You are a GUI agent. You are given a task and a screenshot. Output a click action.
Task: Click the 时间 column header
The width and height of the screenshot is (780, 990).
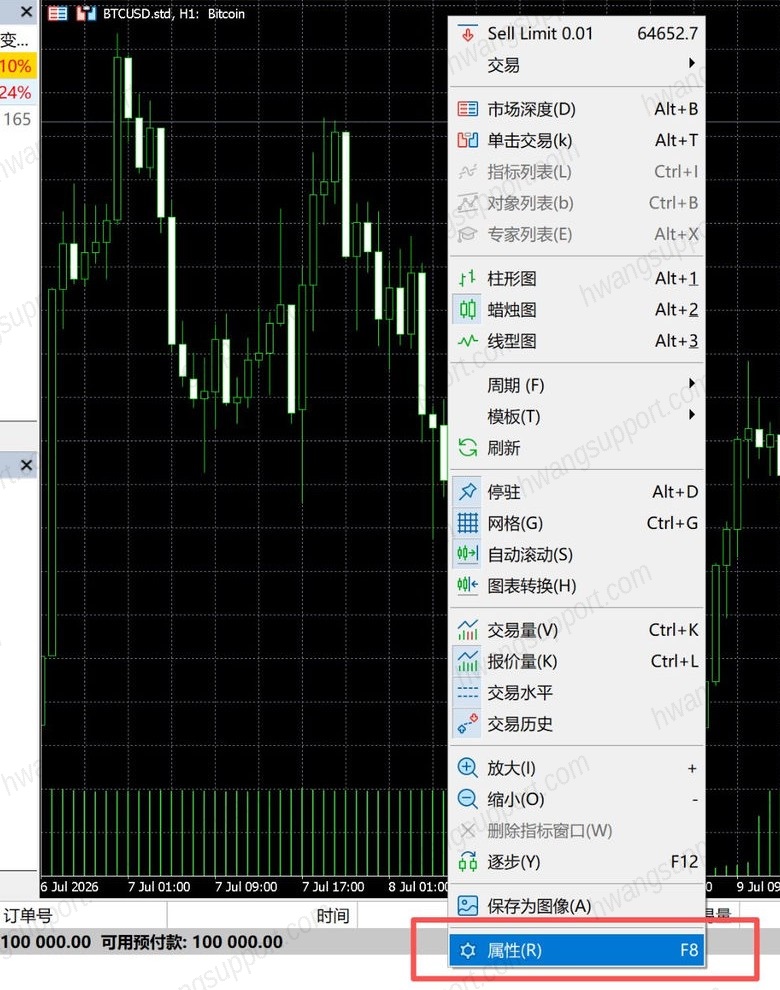pos(333,915)
